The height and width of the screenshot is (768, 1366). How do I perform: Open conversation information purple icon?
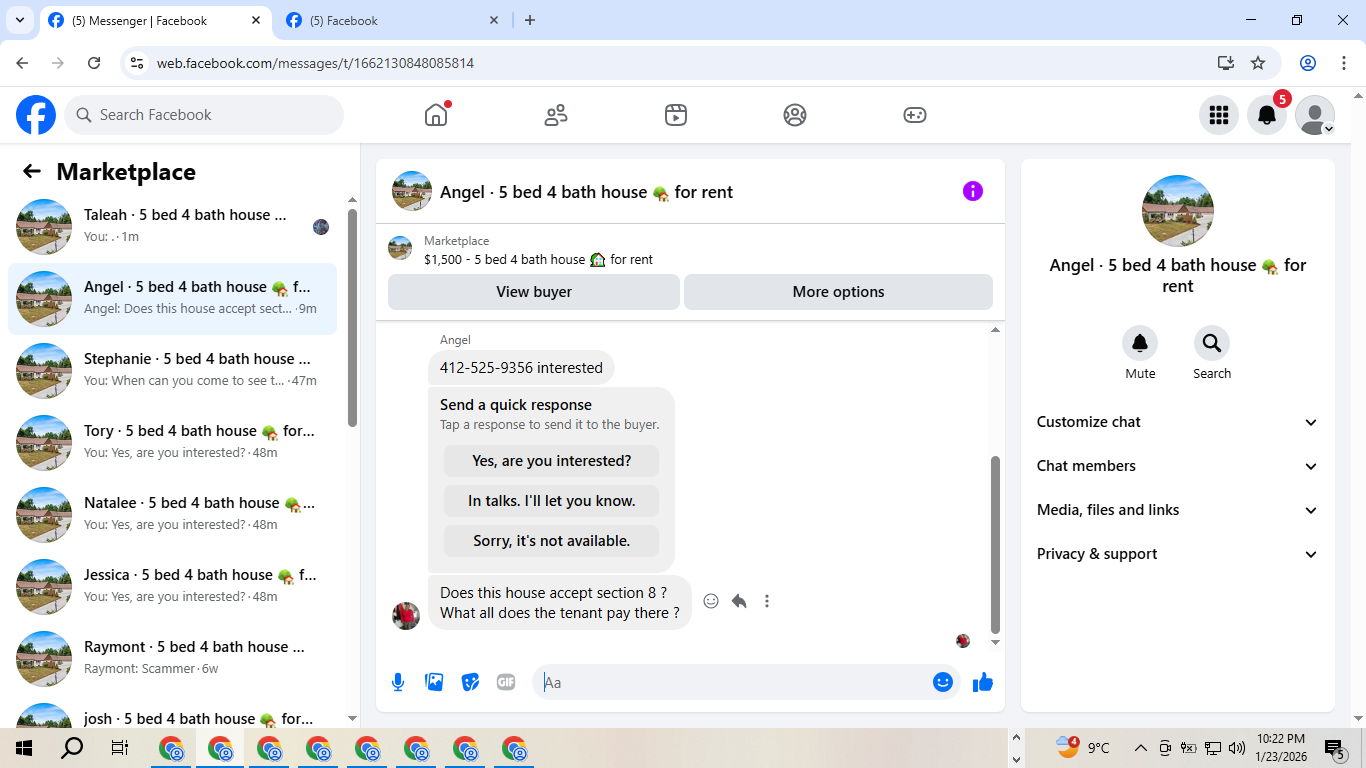973,191
